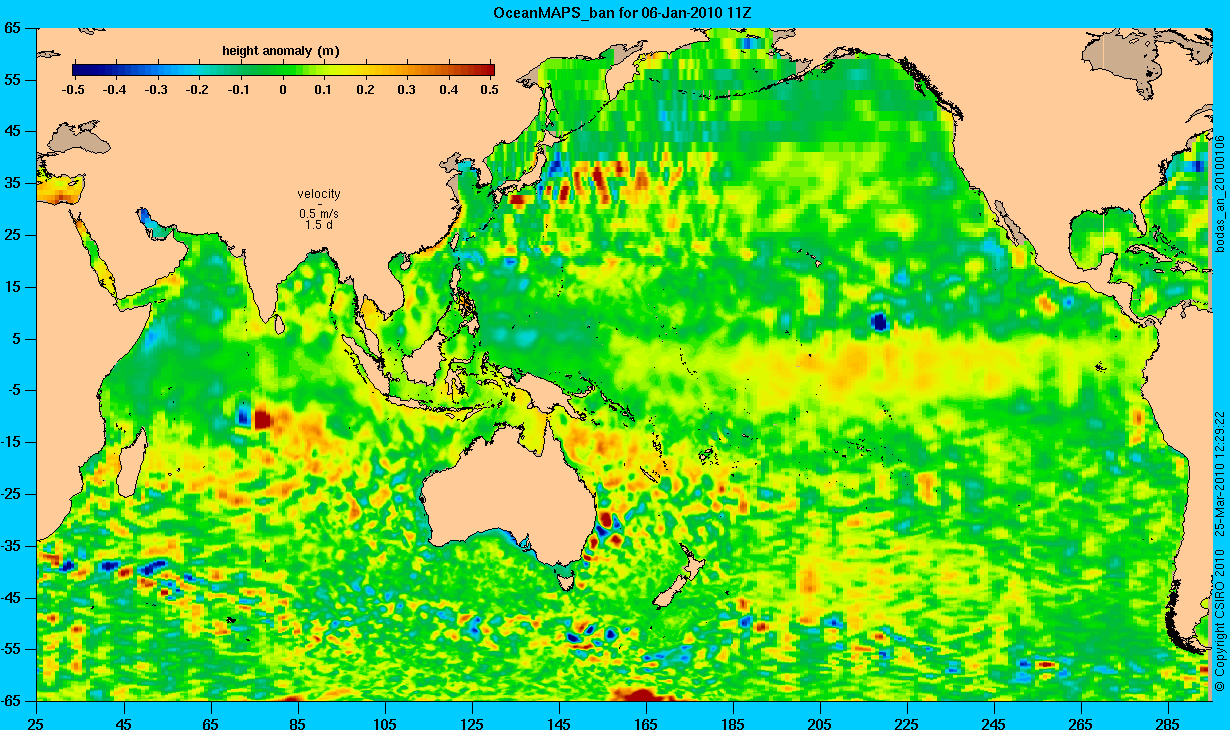Image resolution: width=1230 pixels, height=730 pixels.
Task: Click the 'velocity' legend label
Action: click(x=319, y=194)
